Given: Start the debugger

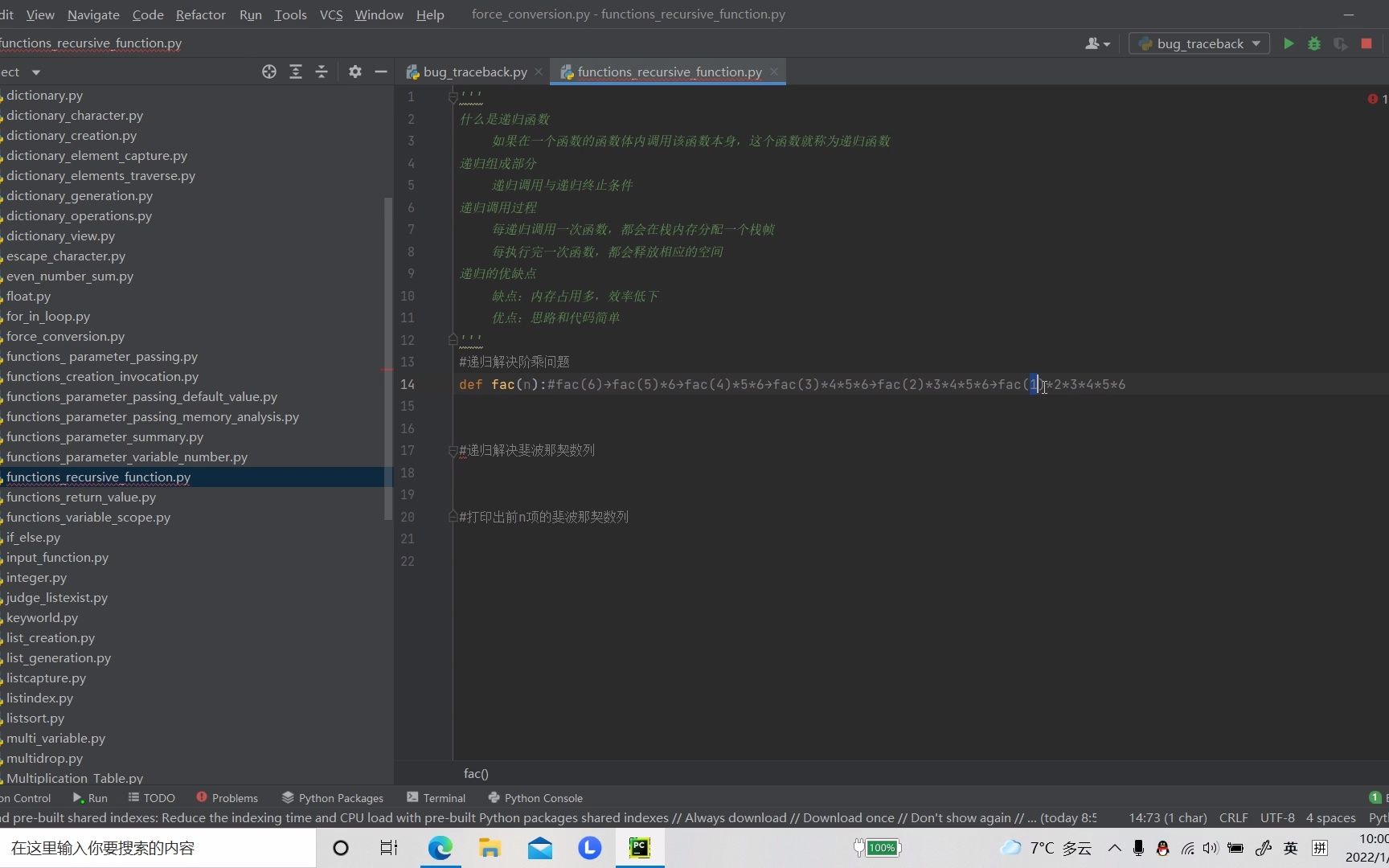Looking at the screenshot, I should [x=1314, y=43].
